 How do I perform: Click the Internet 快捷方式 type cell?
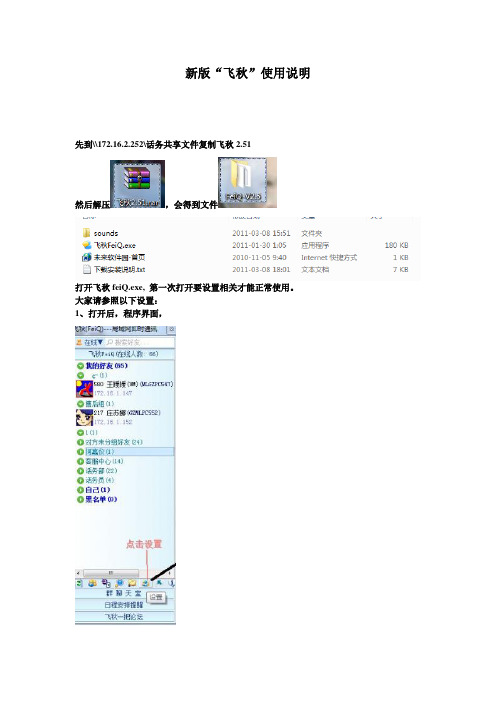point(329,257)
